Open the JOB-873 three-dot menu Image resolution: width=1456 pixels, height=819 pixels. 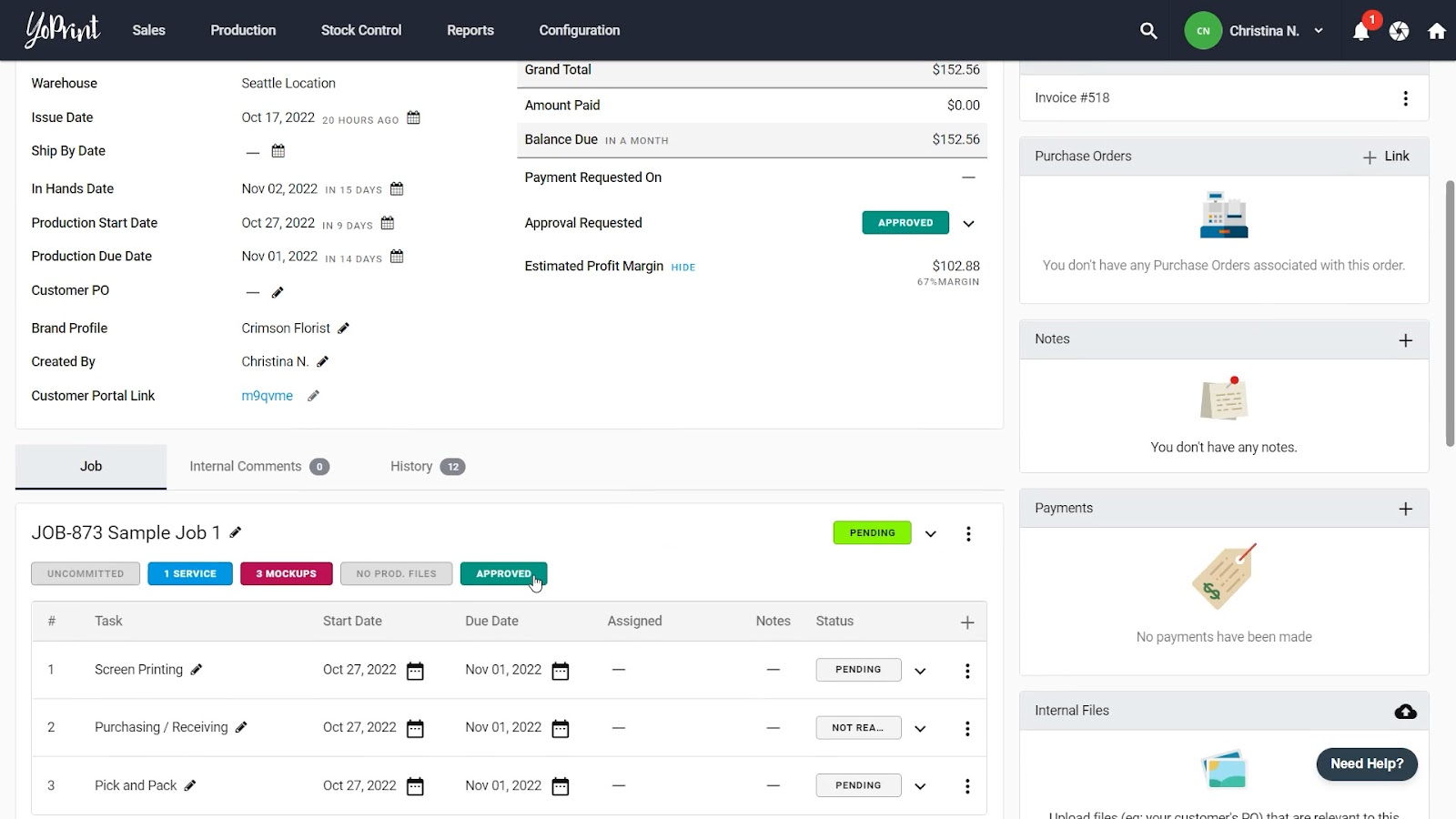[x=968, y=534]
